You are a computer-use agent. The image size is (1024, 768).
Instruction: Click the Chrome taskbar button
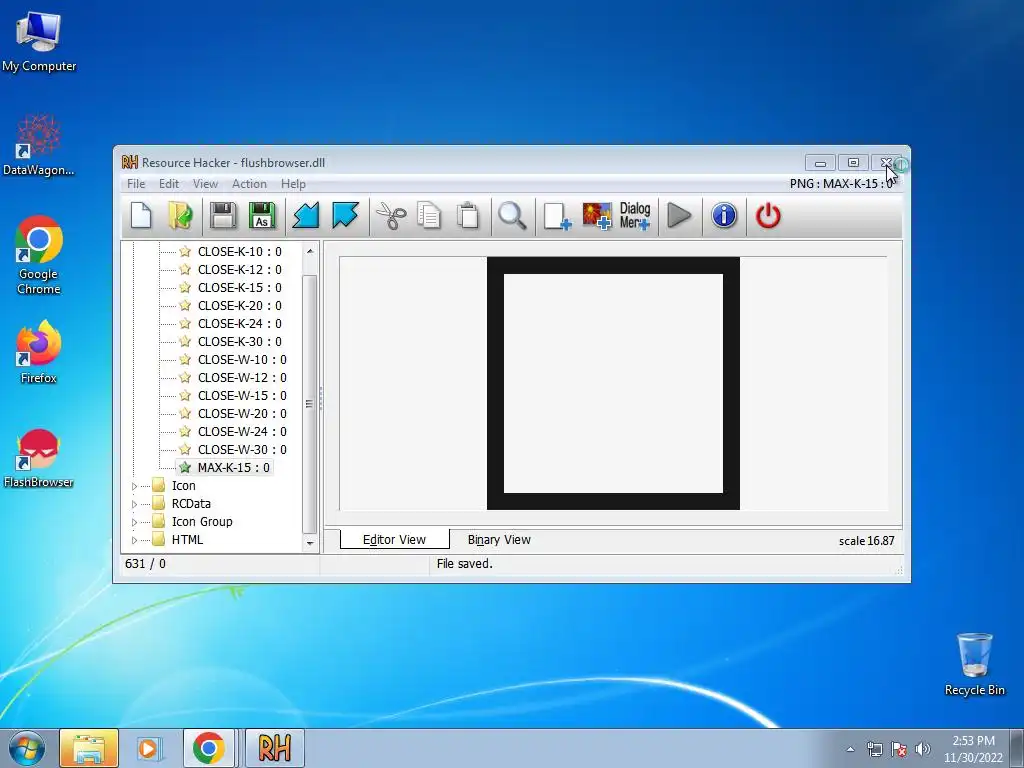(209, 748)
